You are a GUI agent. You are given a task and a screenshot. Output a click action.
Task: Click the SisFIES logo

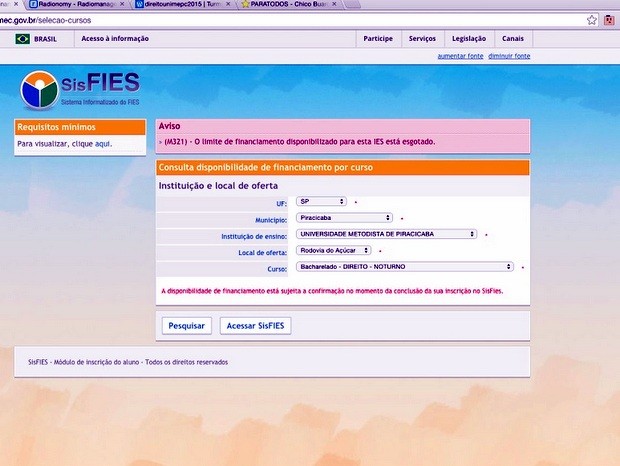click(80, 89)
